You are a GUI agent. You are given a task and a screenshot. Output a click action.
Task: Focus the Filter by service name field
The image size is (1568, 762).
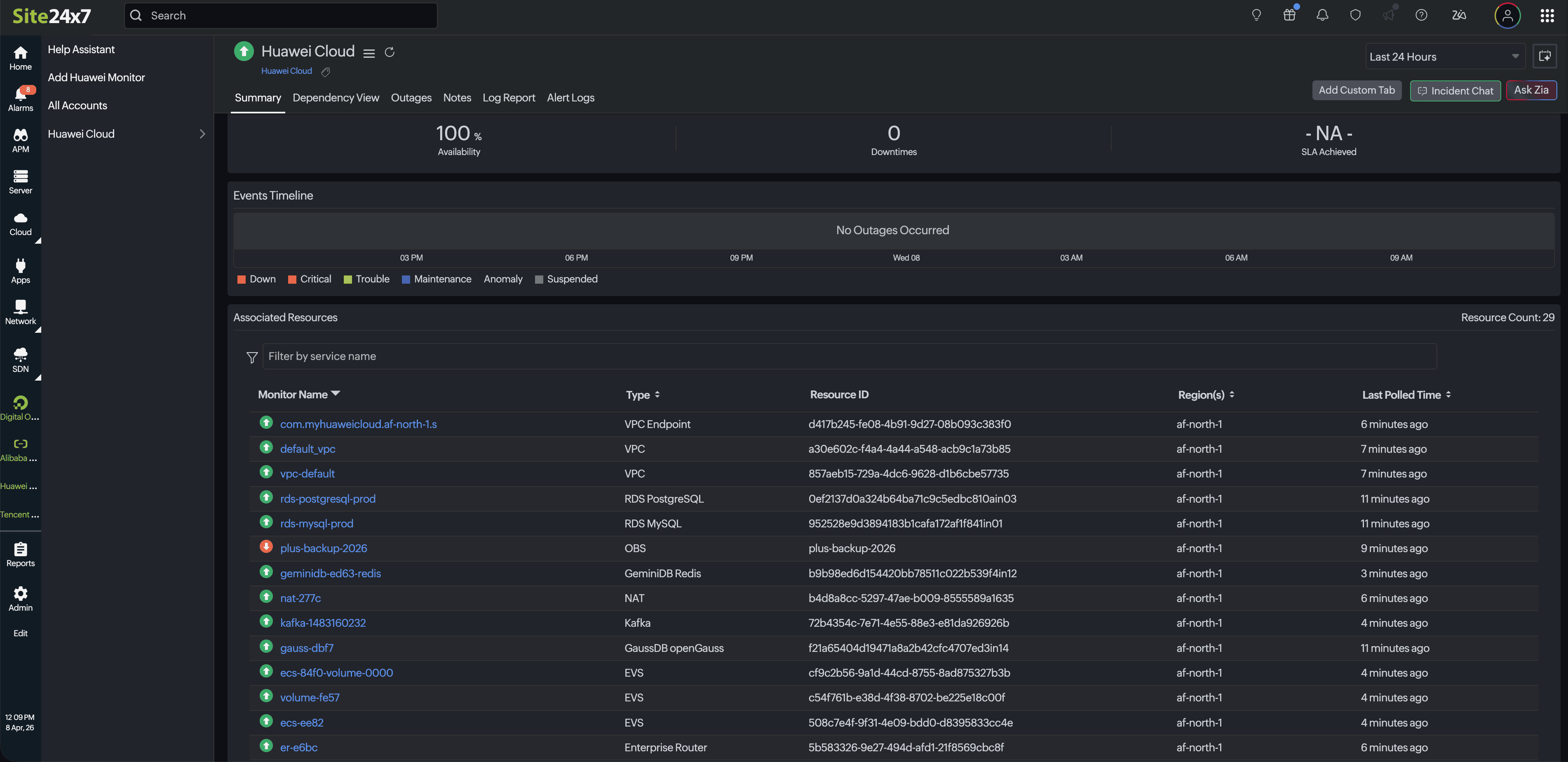pos(849,356)
